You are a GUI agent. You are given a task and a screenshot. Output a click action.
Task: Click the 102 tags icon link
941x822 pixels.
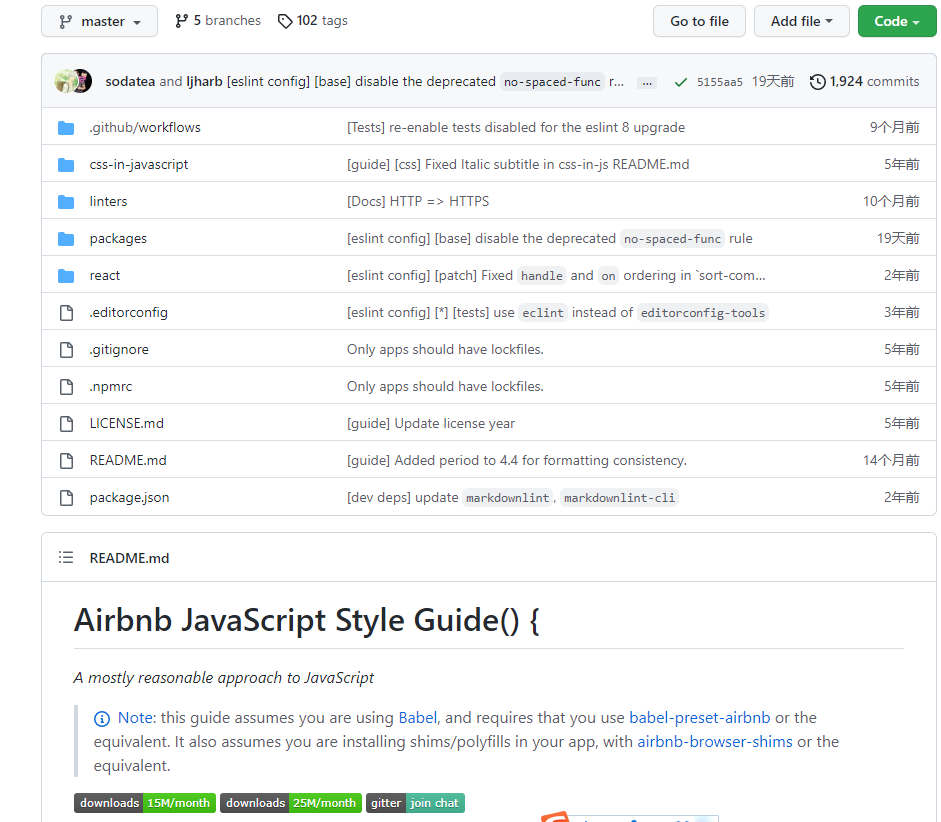point(313,21)
